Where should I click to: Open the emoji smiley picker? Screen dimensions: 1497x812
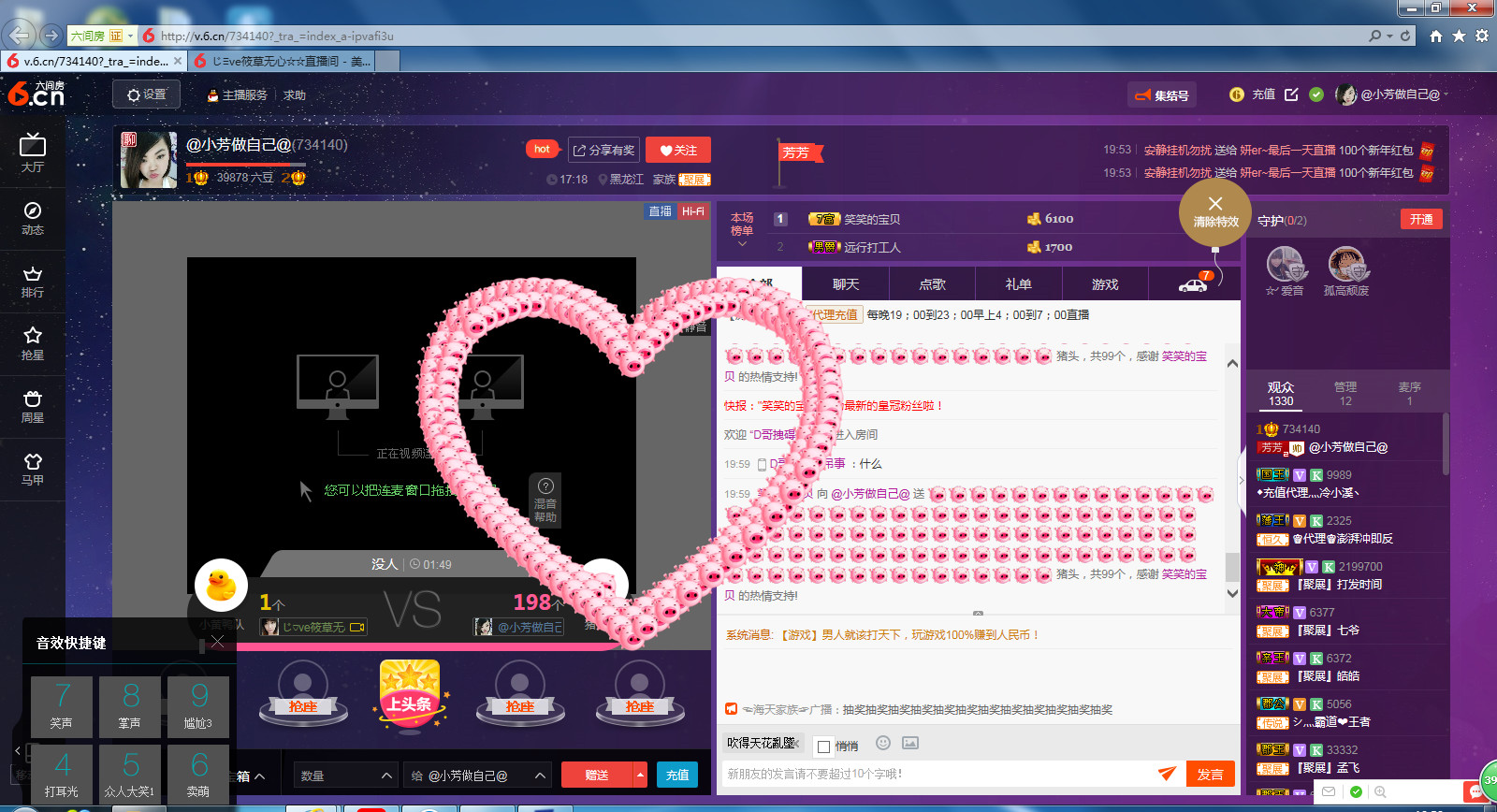pos(883,743)
